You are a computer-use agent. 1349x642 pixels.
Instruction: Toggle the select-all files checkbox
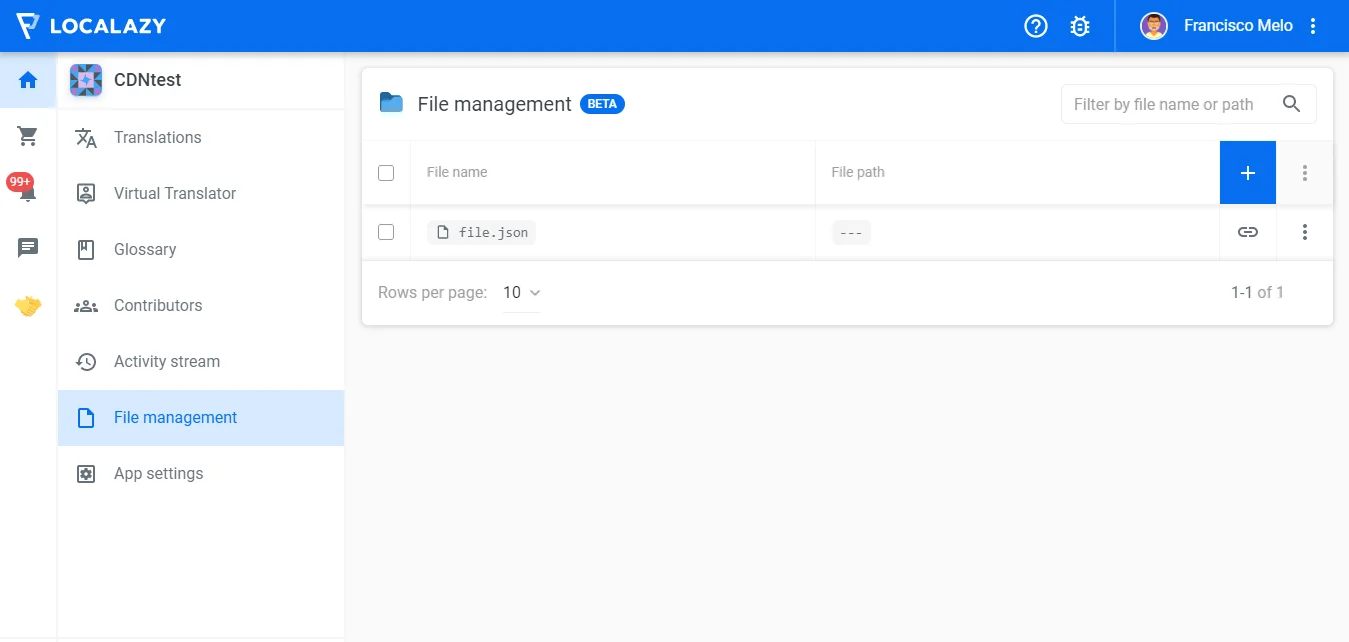[x=386, y=173]
